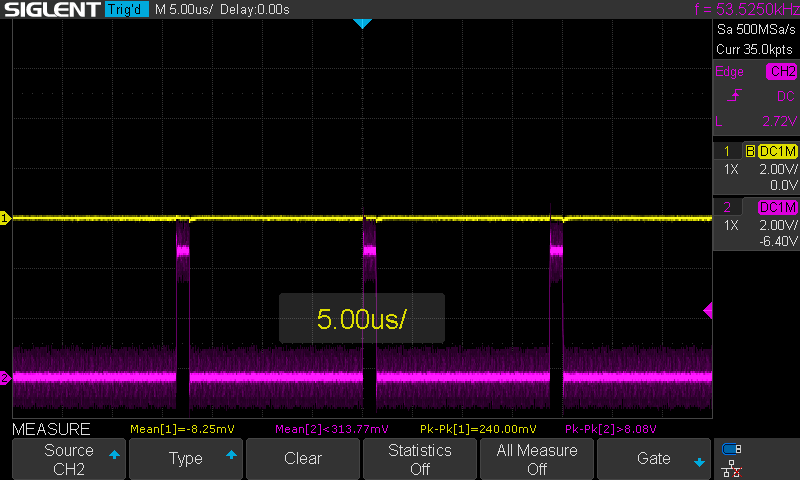This screenshot has height=480, width=800.
Task: Click the SIGLENT logo
Action: point(52,9)
